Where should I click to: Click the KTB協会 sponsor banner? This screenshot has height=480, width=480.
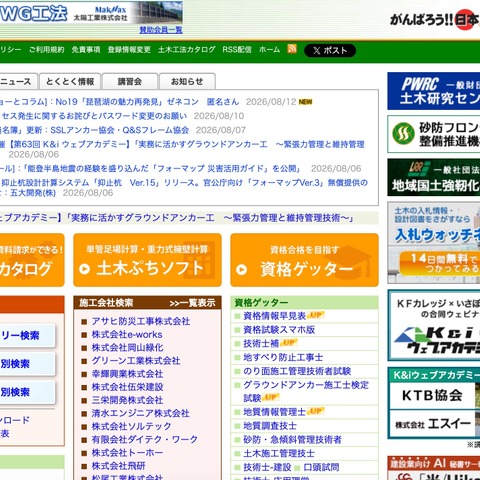(x=432, y=395)
